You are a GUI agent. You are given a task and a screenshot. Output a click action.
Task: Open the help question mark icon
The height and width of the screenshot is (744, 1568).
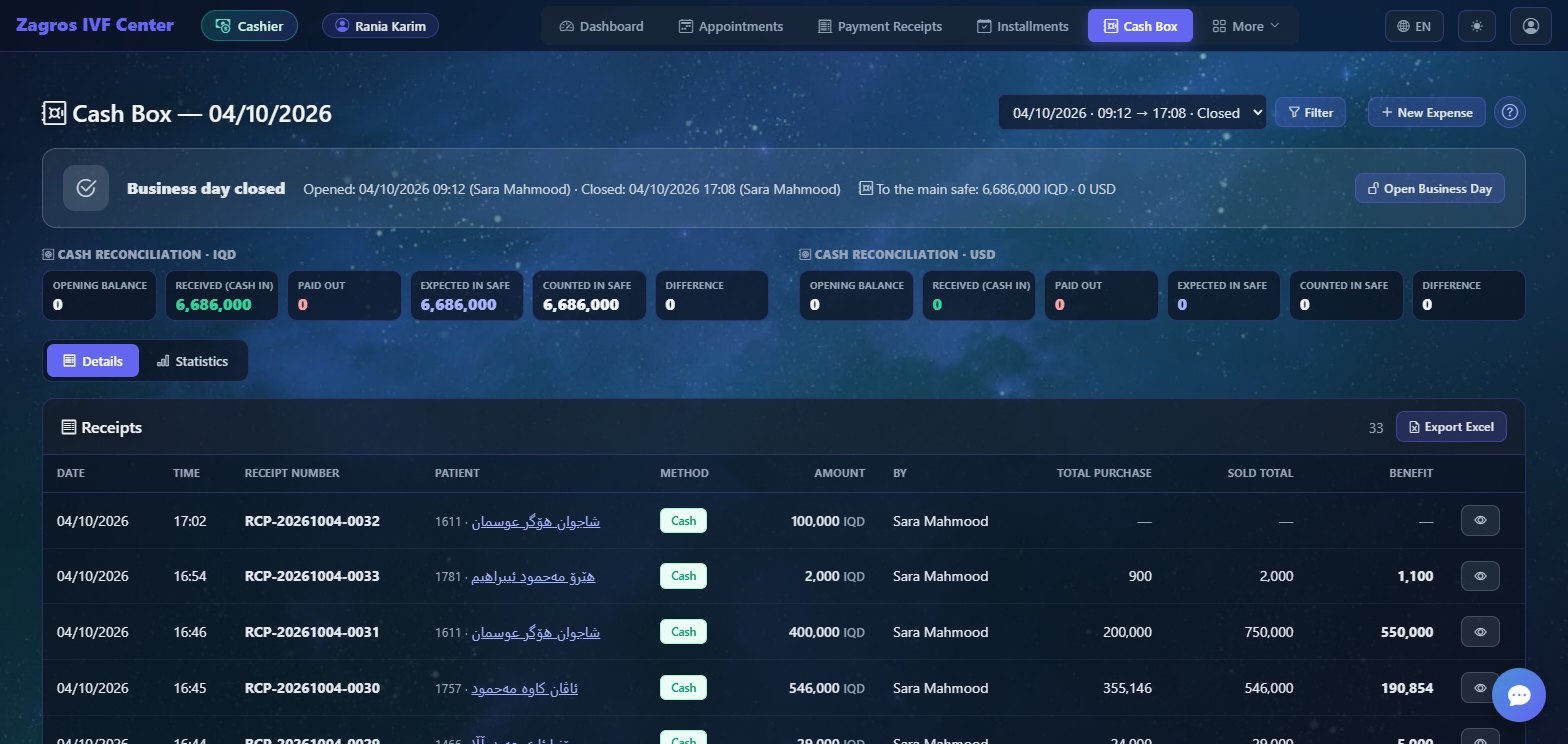(x=1510, y=112)
